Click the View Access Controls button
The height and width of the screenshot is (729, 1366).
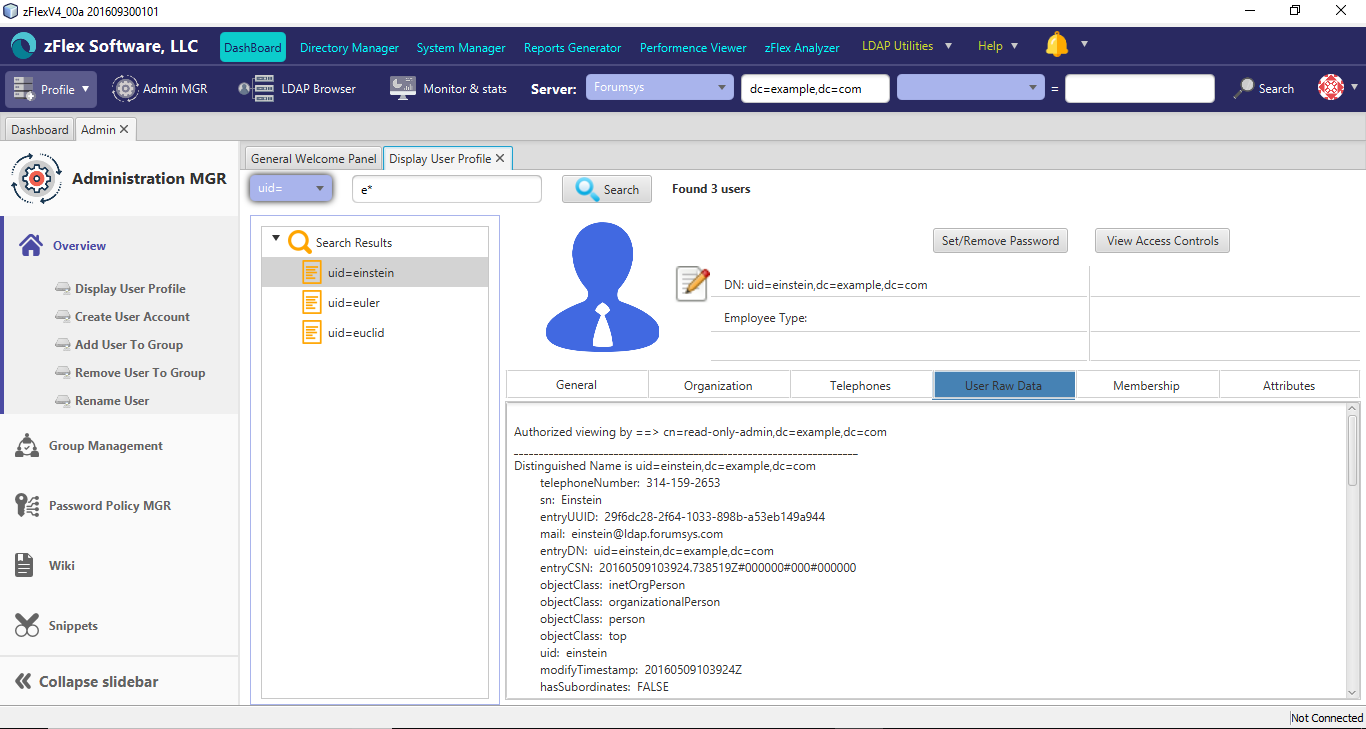(x=1162, y=240)
